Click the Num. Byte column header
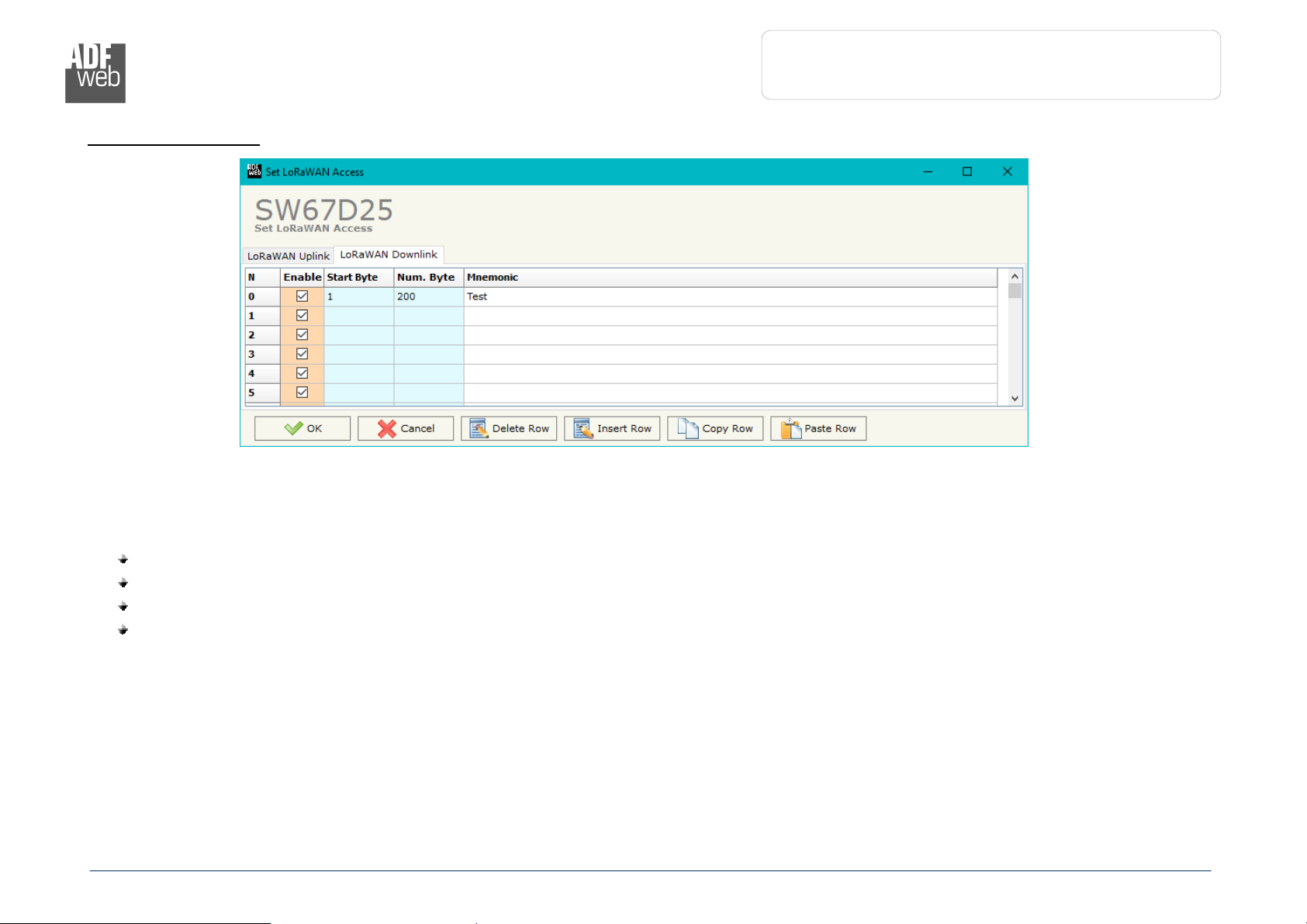1307x924 pixels. [x=429, y=277]
